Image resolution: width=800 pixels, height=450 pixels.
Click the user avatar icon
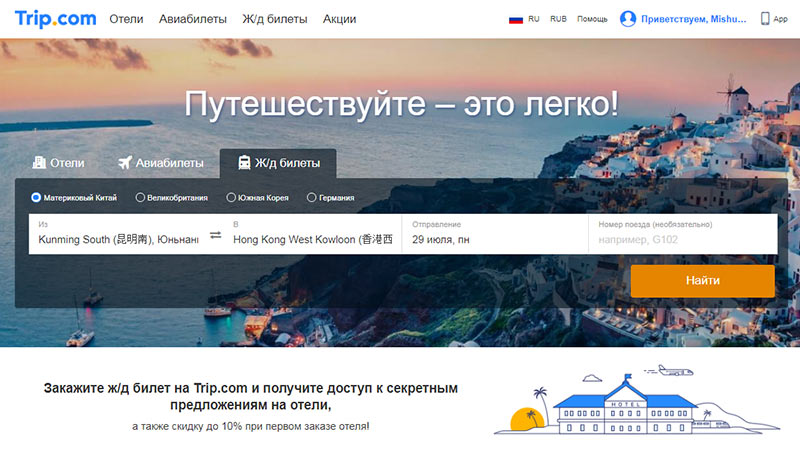tap(628, 19)
